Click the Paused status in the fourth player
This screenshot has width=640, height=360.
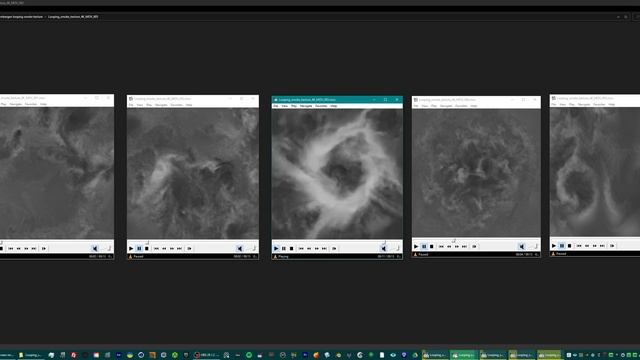point(423,255)
